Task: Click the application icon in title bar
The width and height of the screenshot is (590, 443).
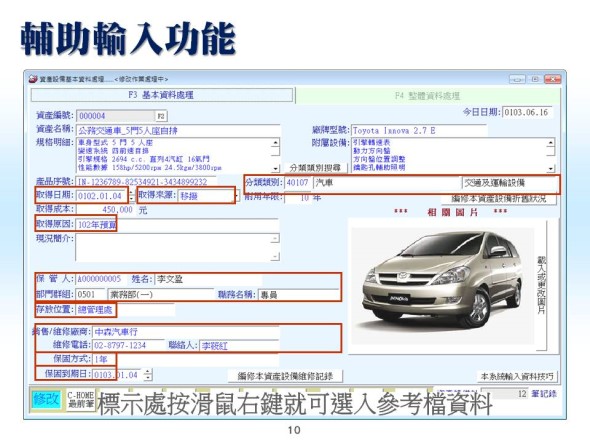Action: pos(33,79)
